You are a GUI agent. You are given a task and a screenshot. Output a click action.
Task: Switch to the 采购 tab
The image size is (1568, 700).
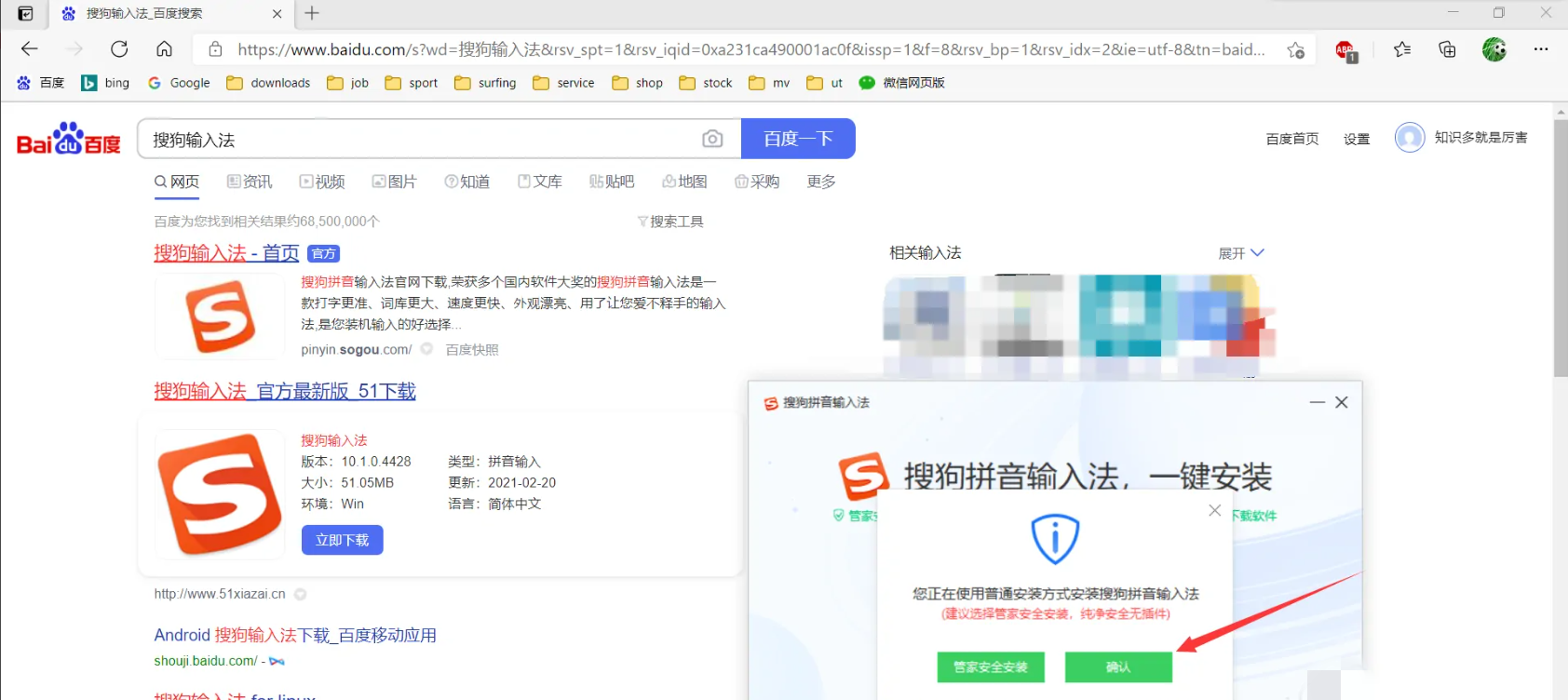point(757,182)
